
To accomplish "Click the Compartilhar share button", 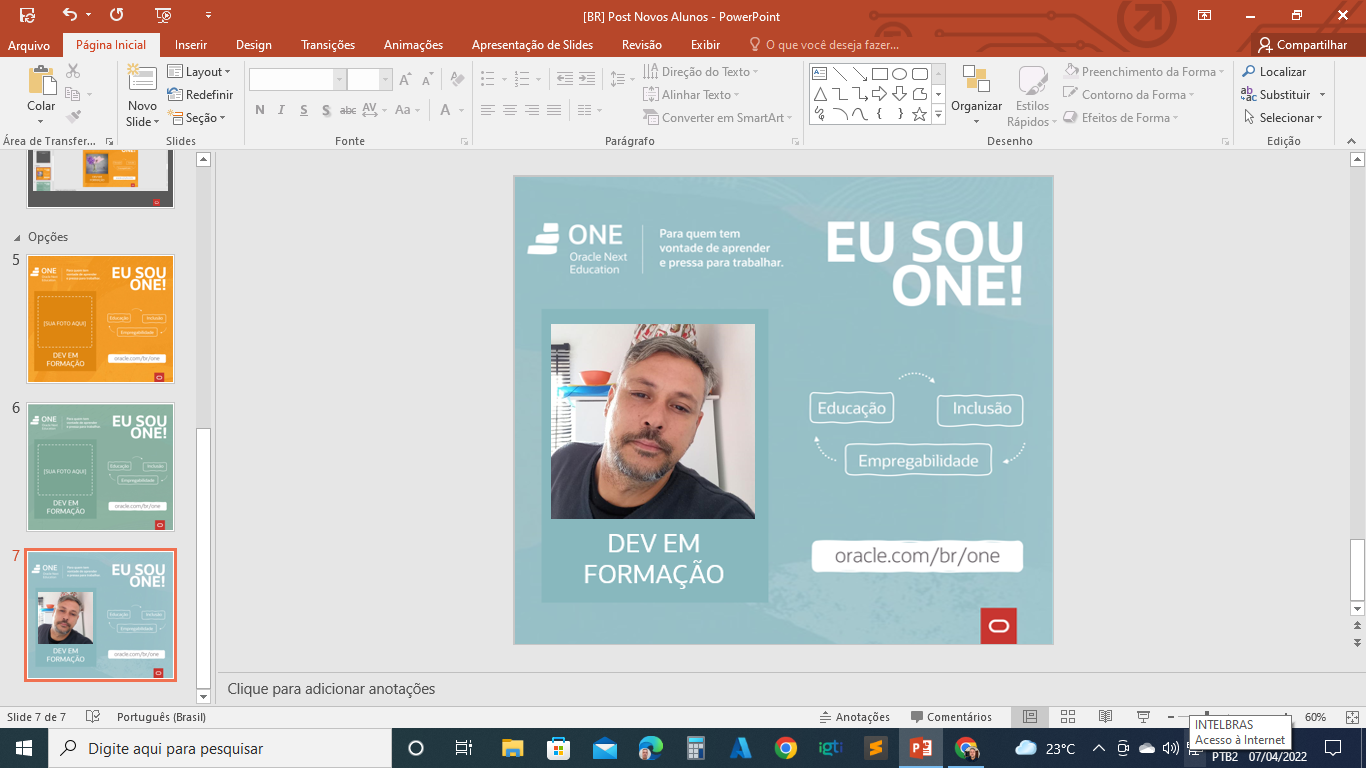I will (x=1303, y=45).
